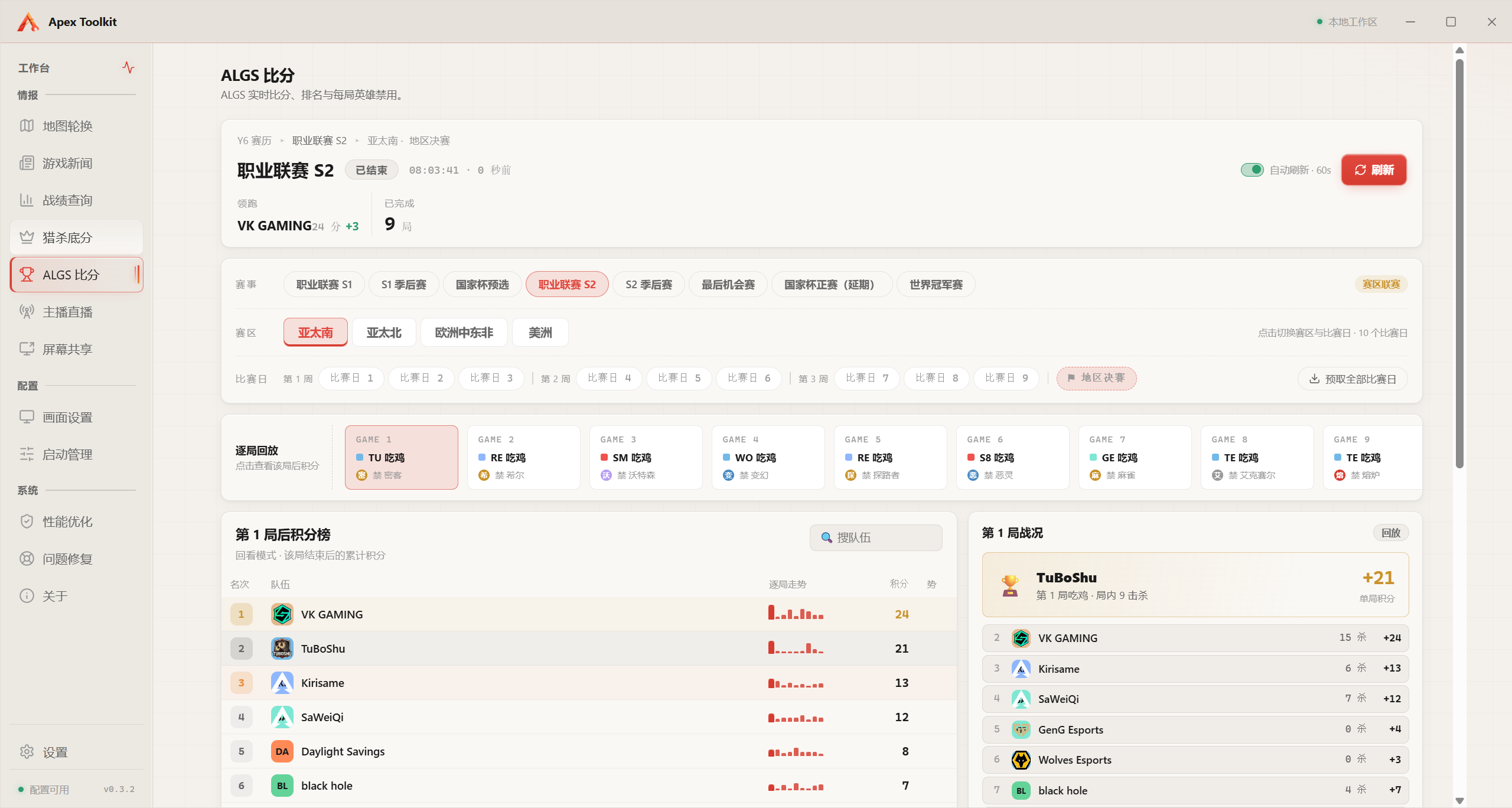Click TuBoShu team logo in standings
This screenshot has width=1512, height=808.
click(282, 649)
